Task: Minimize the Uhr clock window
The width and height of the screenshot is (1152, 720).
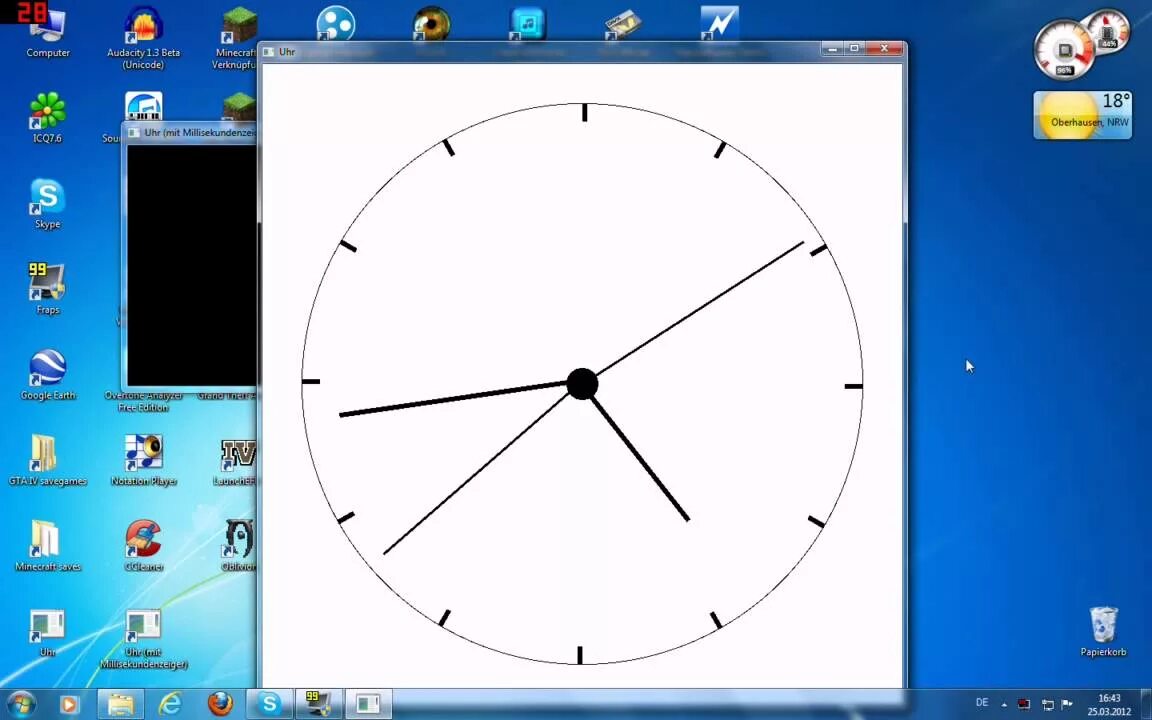Action: 832,48
